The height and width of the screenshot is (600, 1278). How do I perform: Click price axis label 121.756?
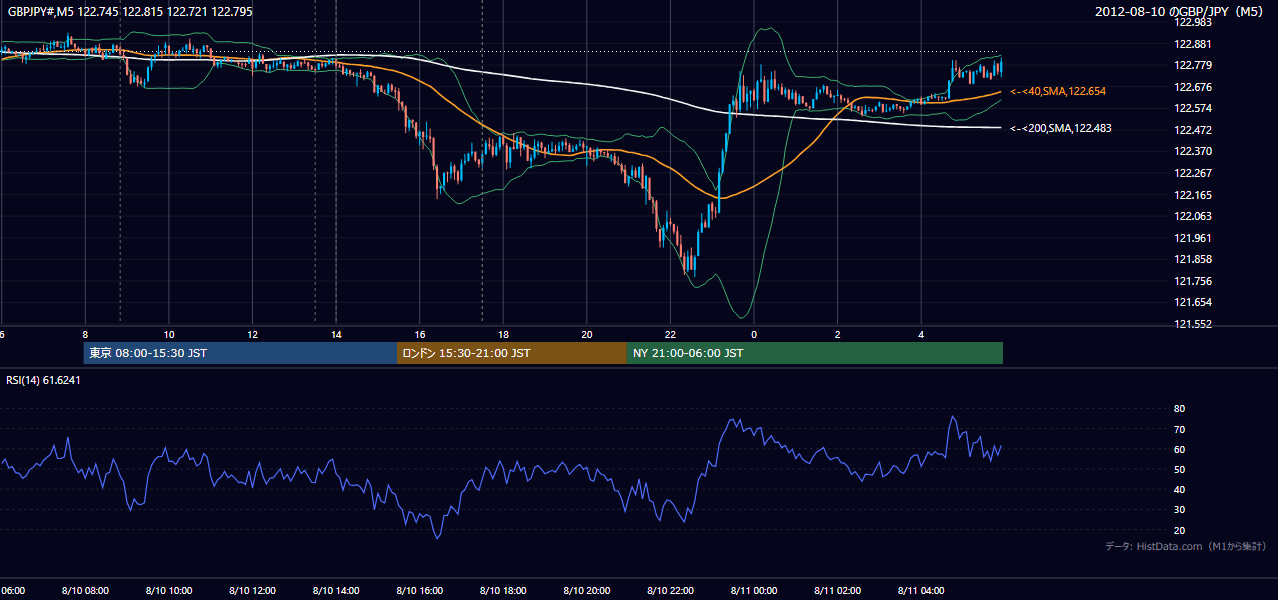point(1193,281)
